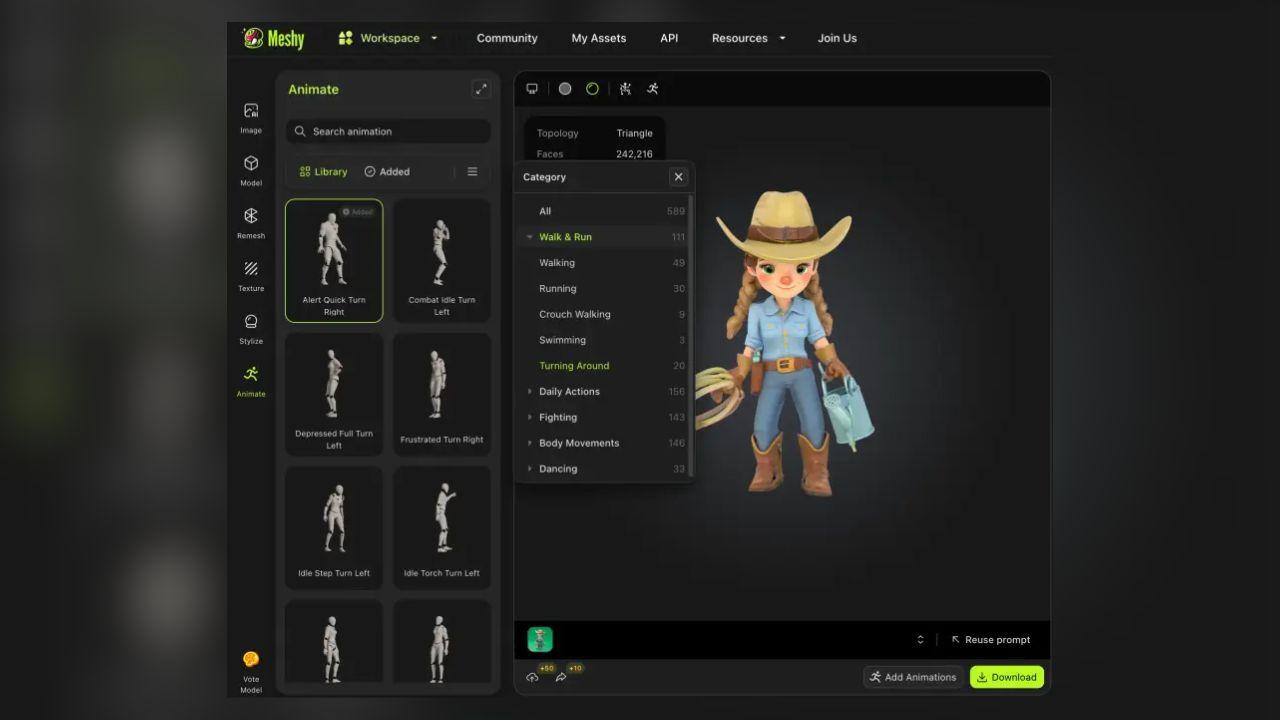Select the Animate sidebar tool

point(251,381)
